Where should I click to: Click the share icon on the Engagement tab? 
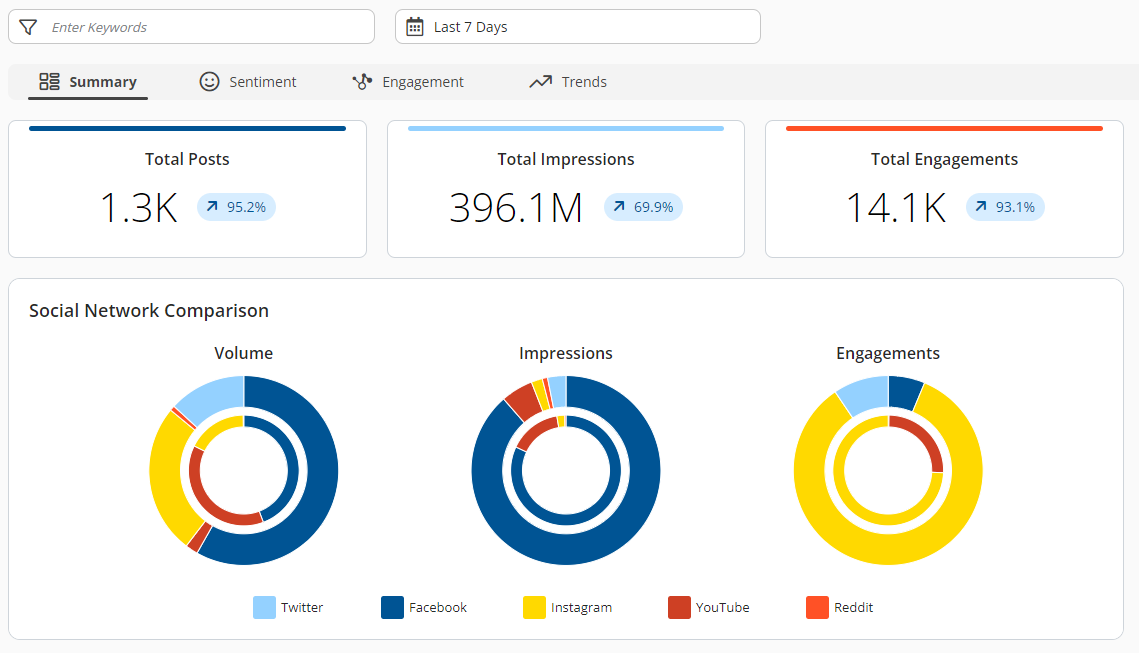(x=361, y=81)
